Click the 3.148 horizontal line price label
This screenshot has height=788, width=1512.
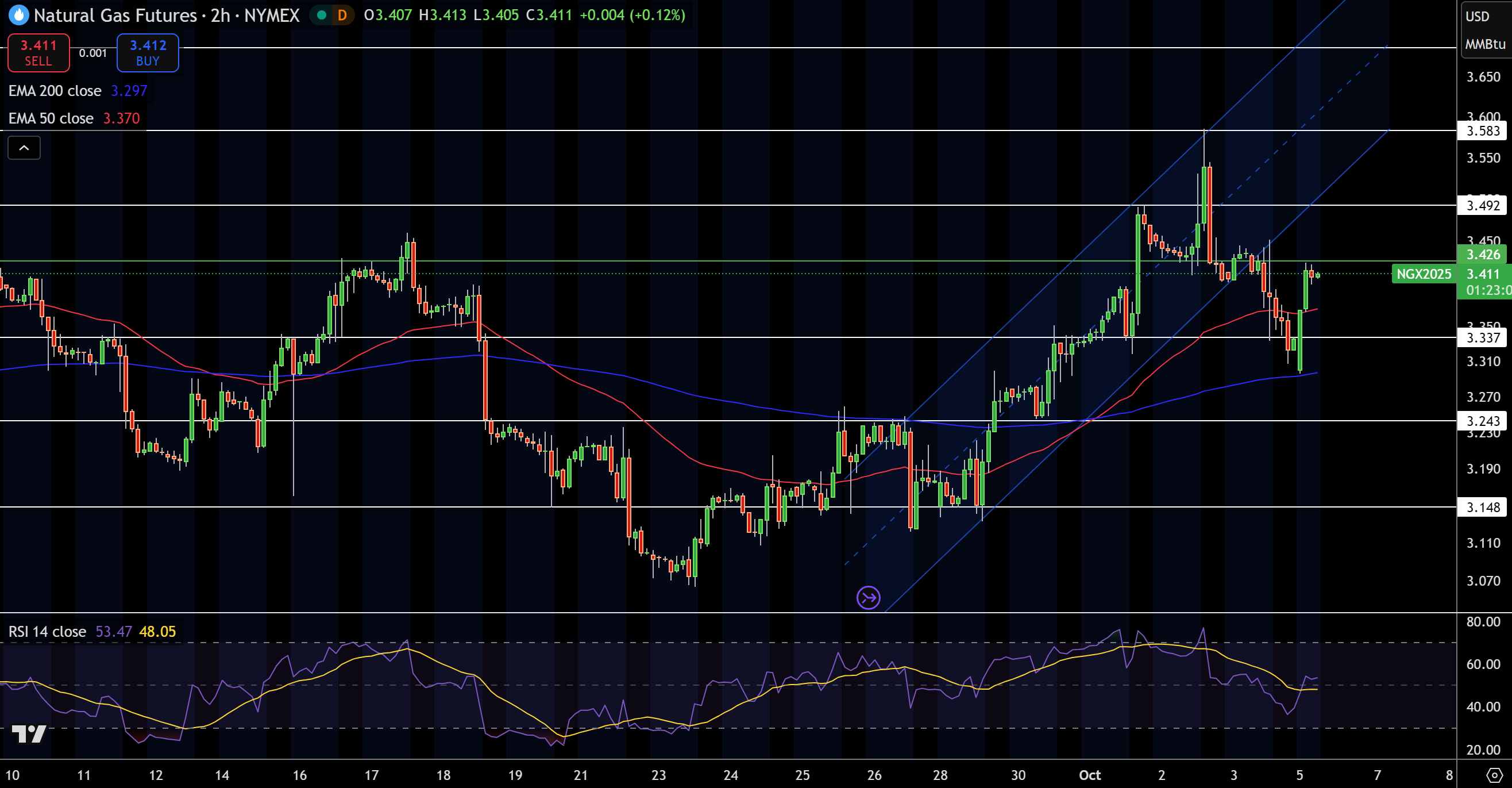click(x=1483, y=508)
